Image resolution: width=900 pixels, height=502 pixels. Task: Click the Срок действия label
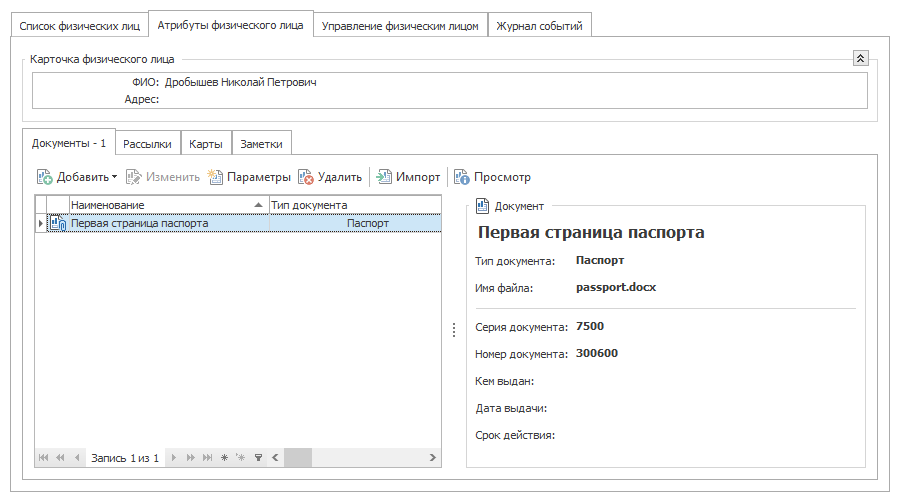click(515, 435)
